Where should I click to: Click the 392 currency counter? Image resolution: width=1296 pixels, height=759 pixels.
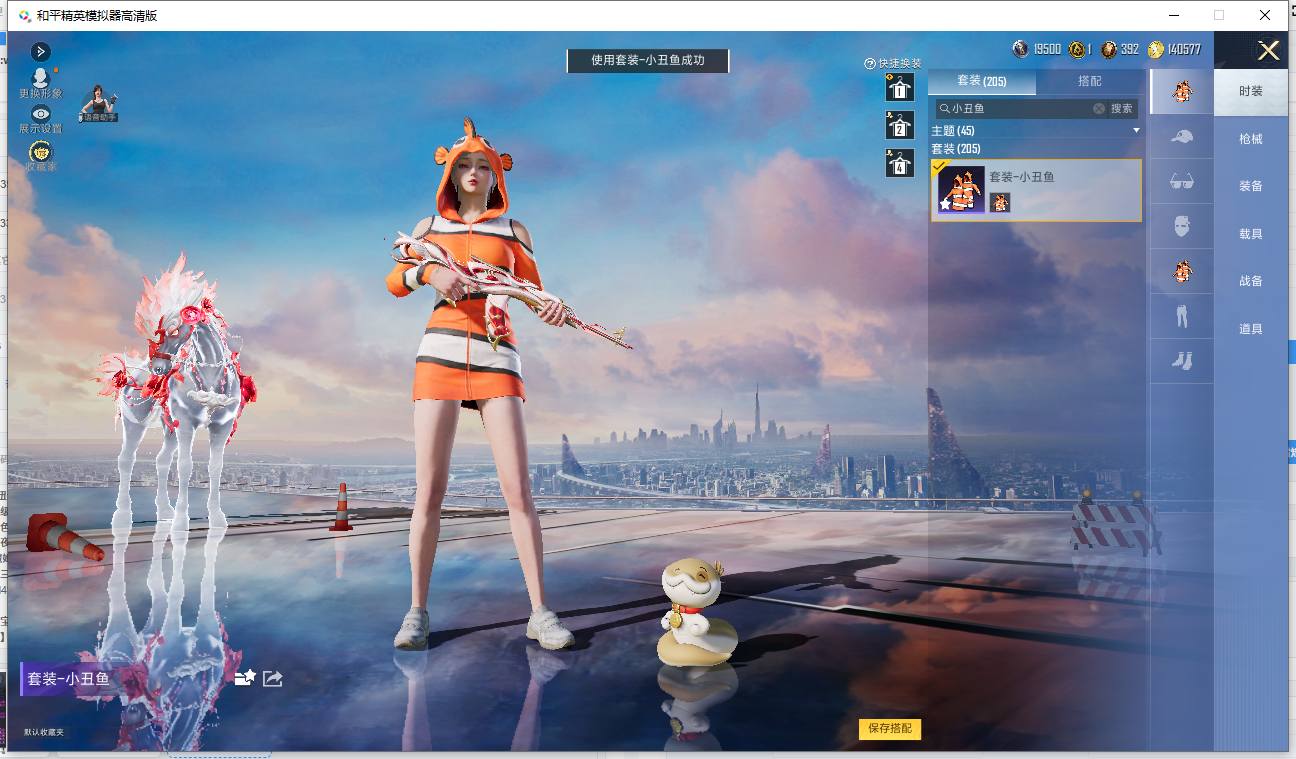tap(1120, 49)
